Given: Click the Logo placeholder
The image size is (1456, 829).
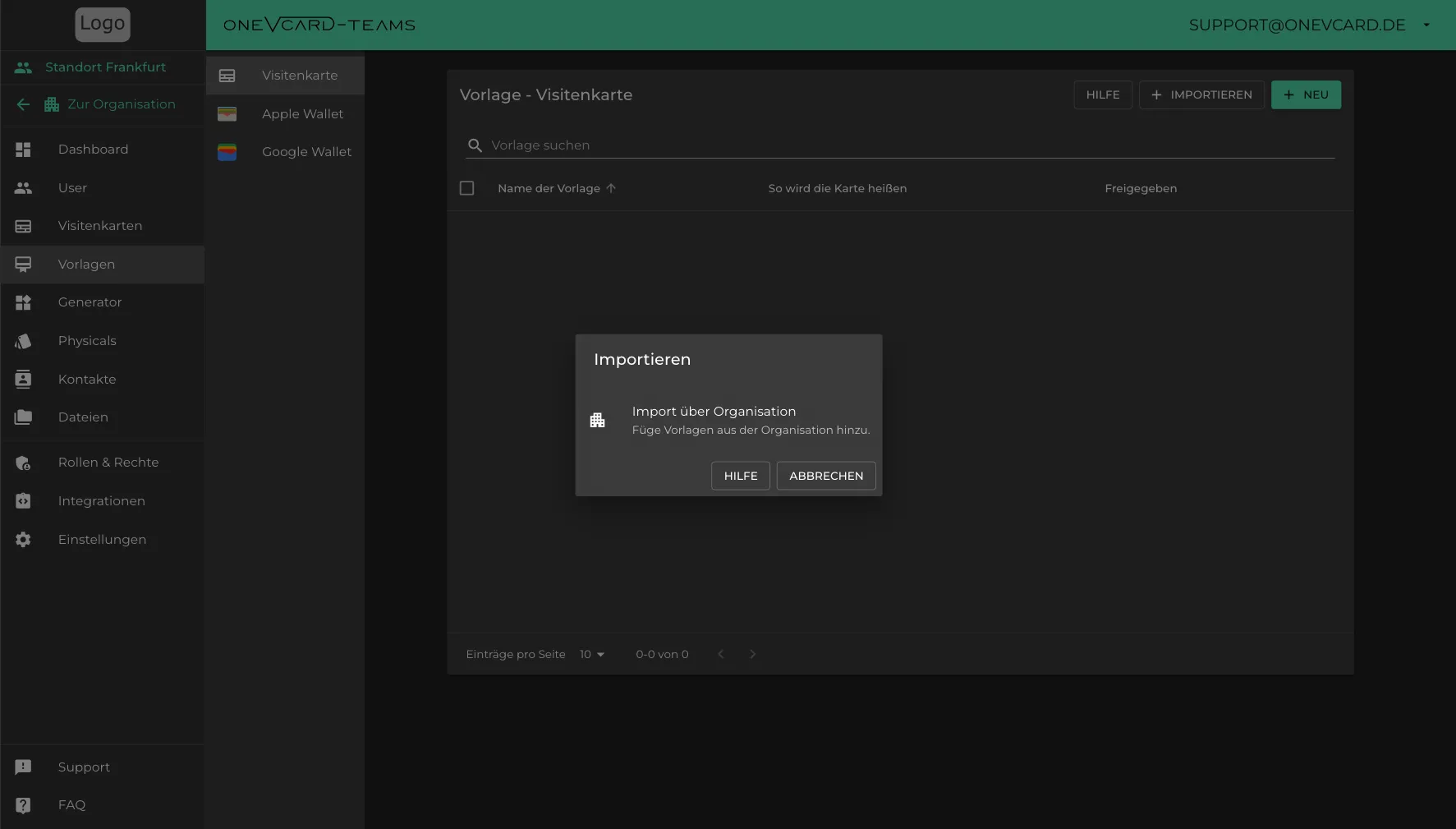Looking at the screenshot, I should pos(103,25).
